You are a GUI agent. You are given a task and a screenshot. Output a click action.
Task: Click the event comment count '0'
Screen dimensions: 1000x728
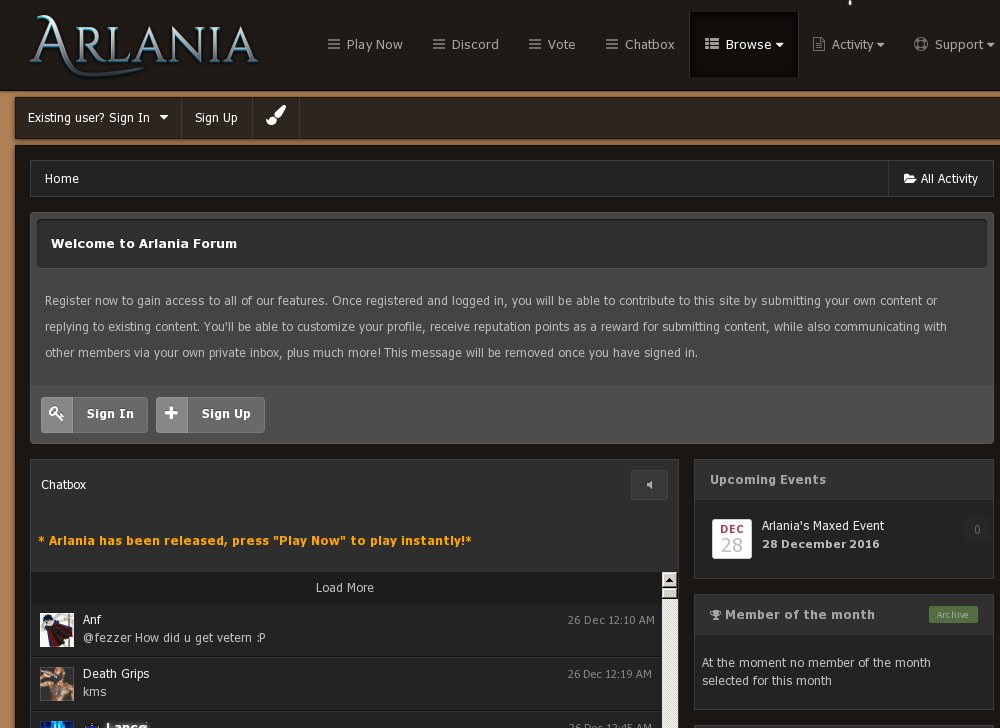pos(977,530)
